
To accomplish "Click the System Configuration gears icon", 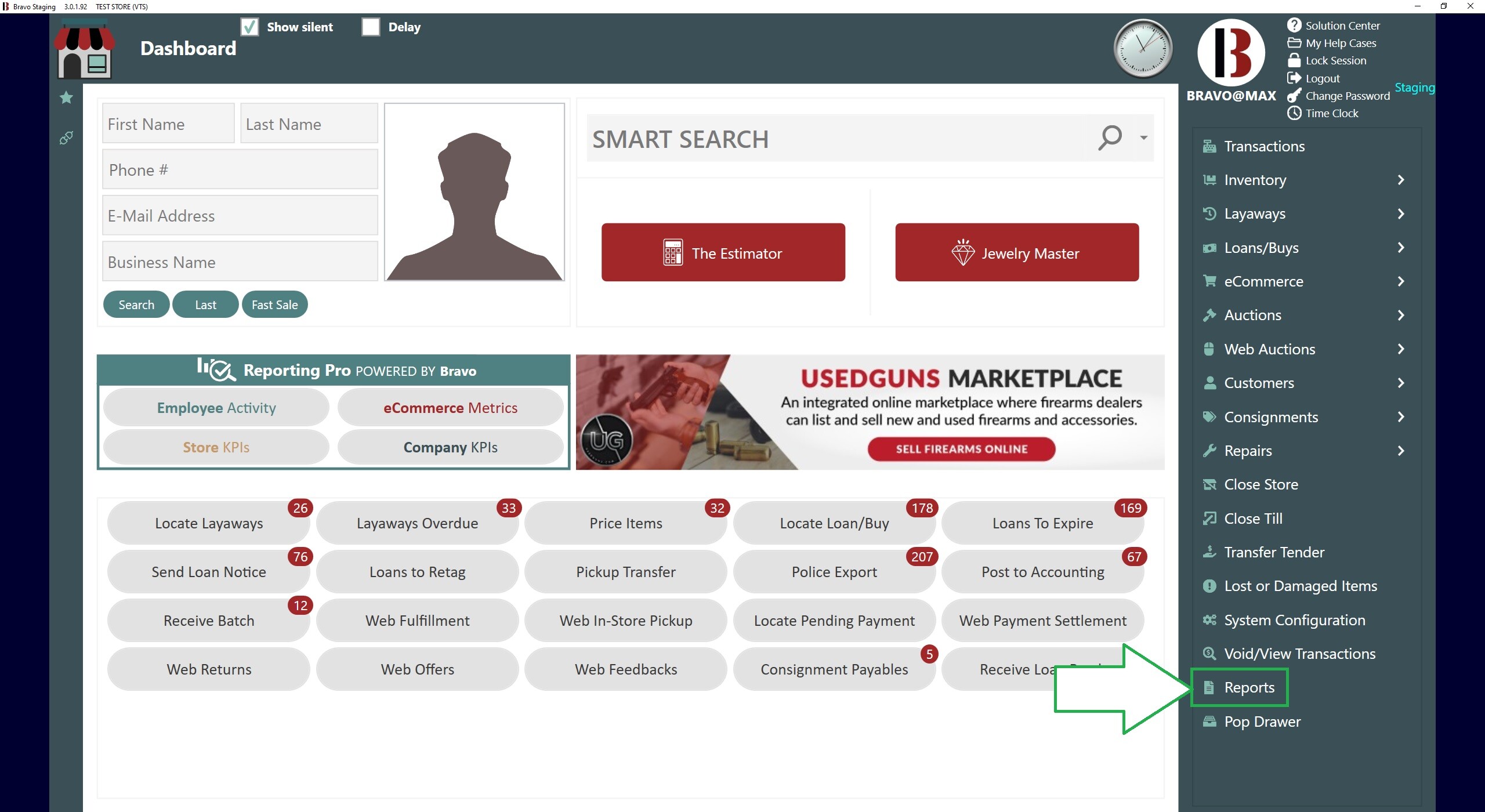I will click(1209, 620).
